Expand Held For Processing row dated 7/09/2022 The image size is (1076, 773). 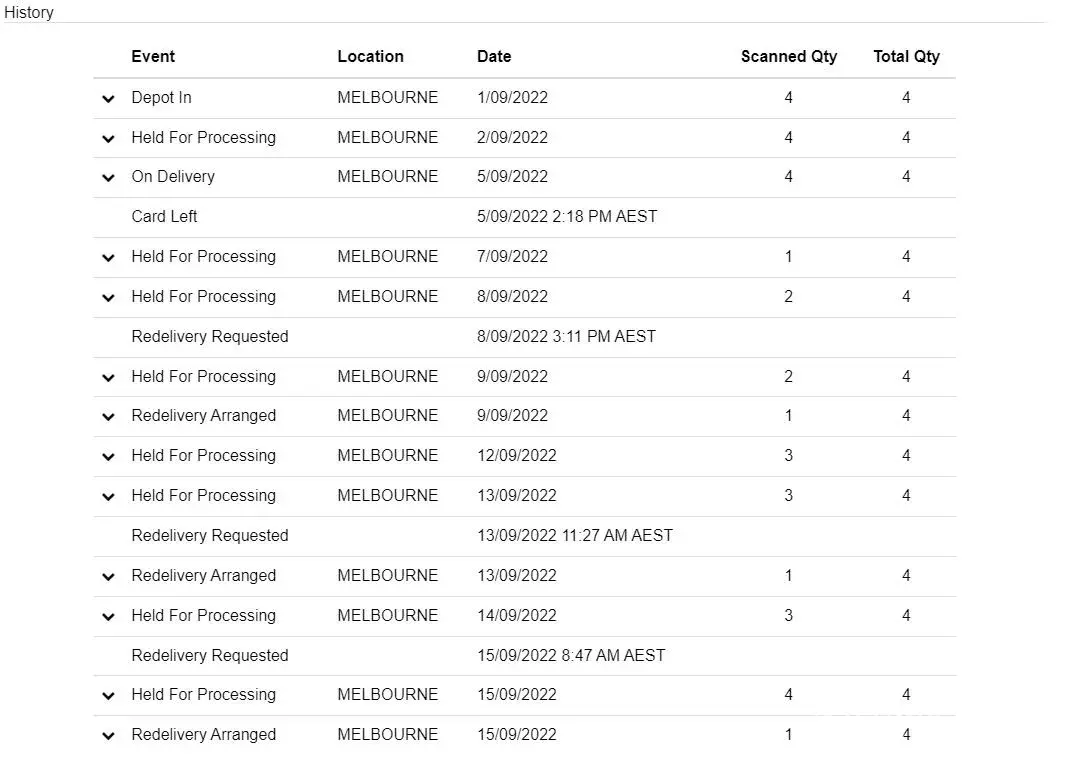click(x=108, y=258)
